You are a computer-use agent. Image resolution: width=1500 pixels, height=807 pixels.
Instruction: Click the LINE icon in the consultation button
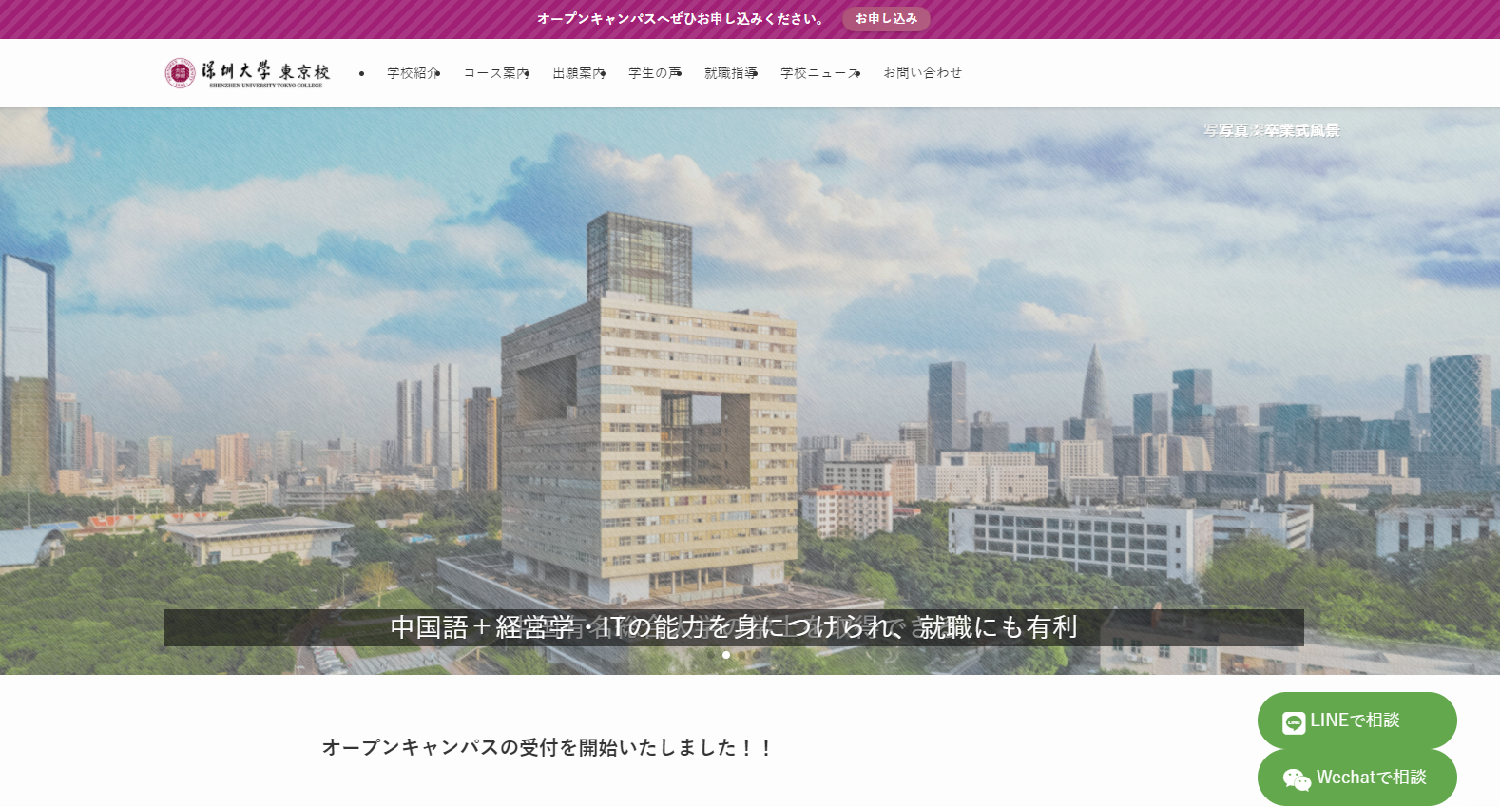tap(1293, 722)
